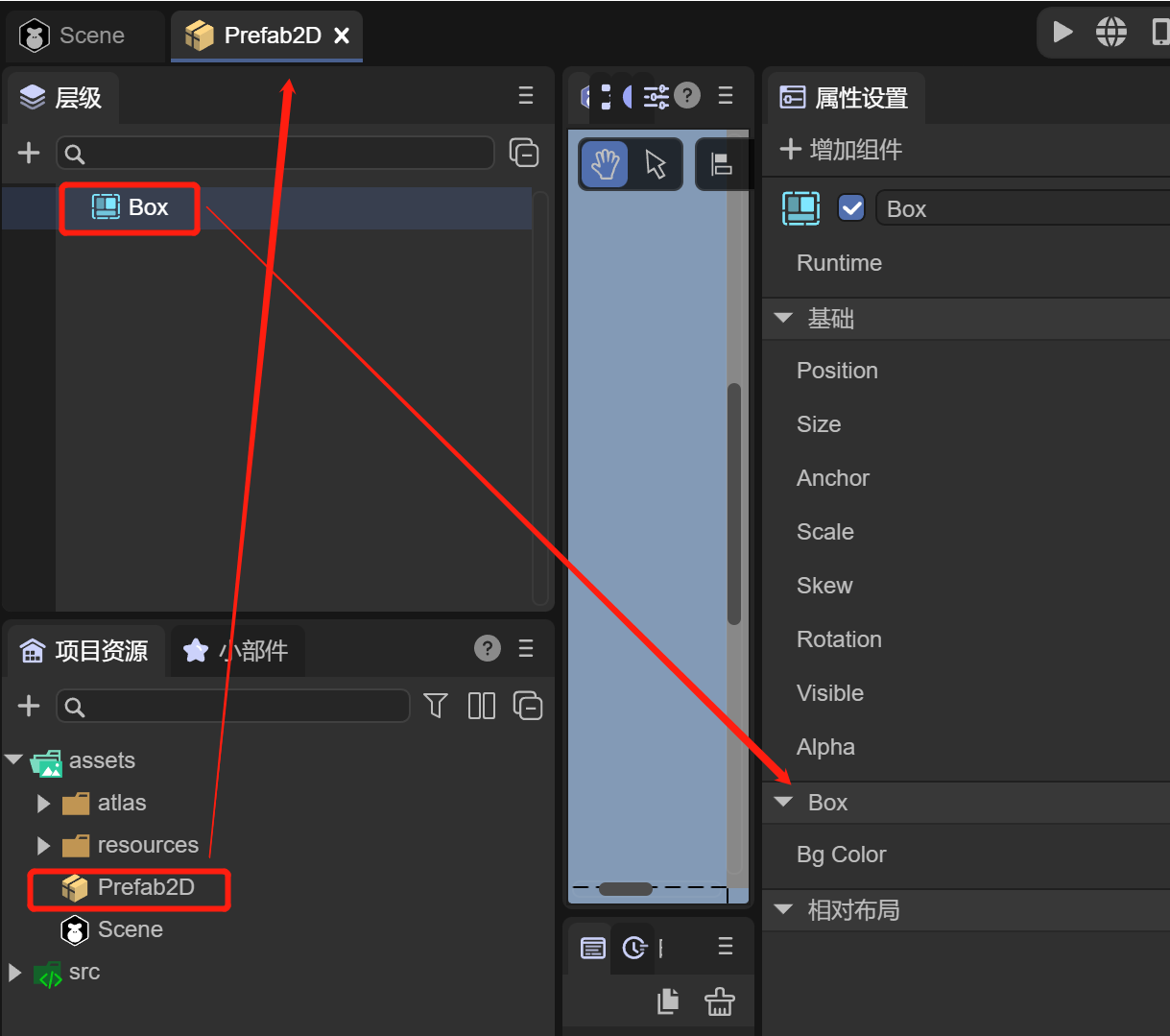Collapse the 相对布局 section

click(x=784, y=909)
